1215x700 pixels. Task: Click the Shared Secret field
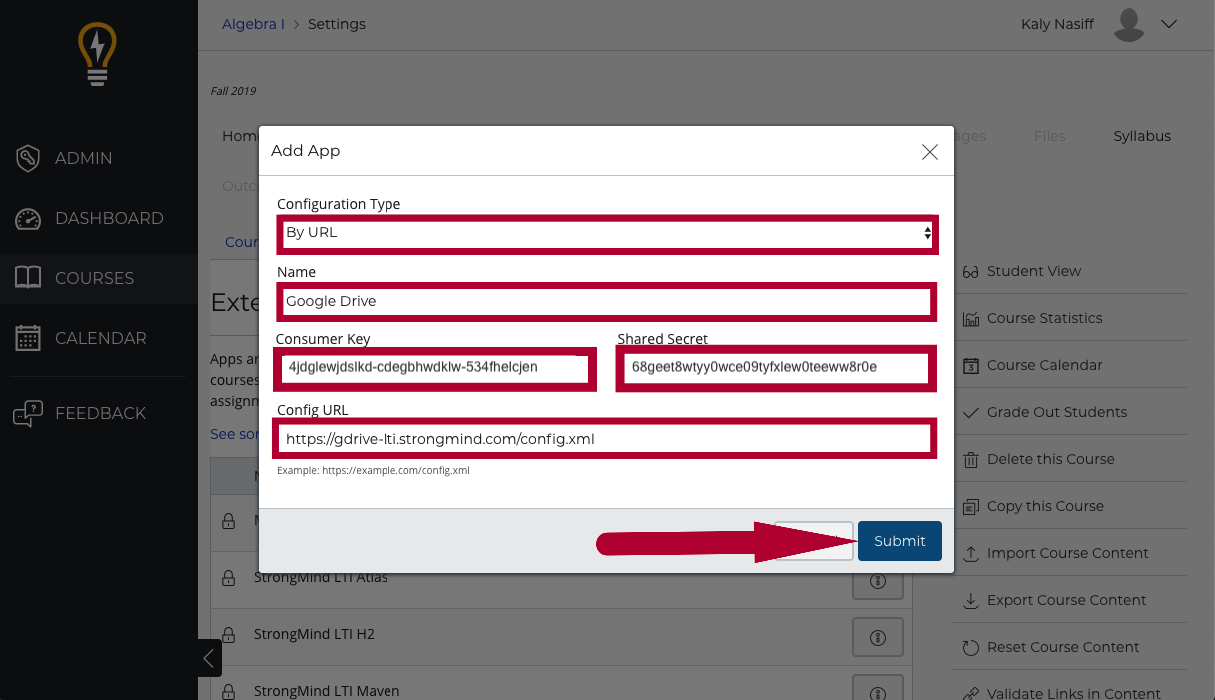pos(776,368)
